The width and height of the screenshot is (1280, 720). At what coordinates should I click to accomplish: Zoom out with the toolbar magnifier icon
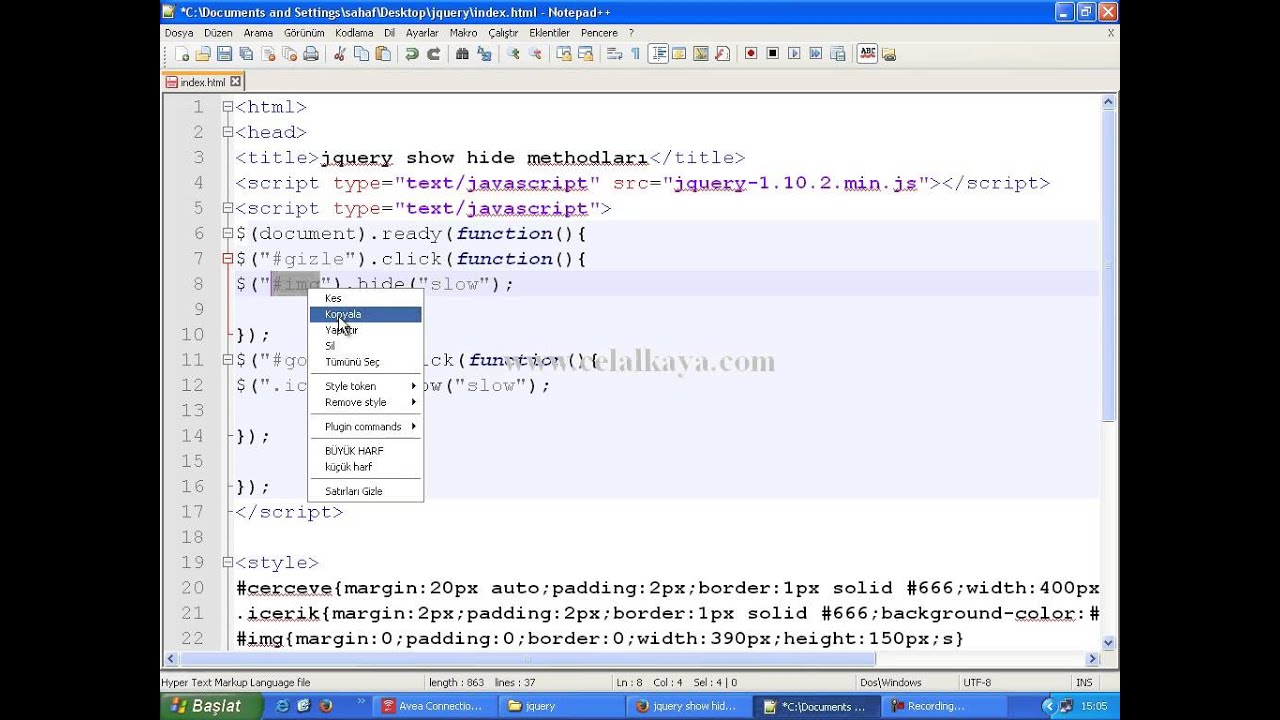[x=535, y=54]
